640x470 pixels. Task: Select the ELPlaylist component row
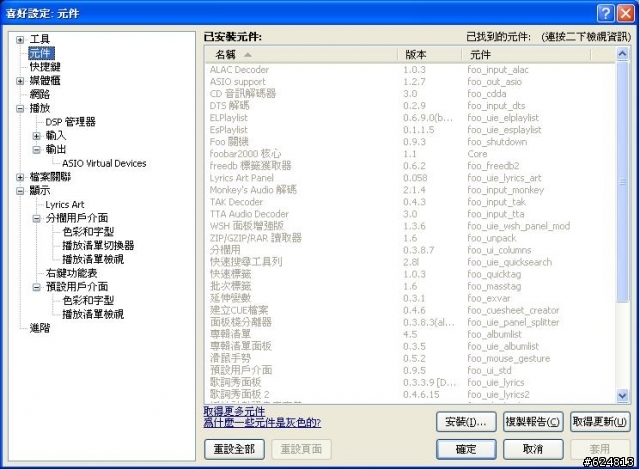tap(410, 118)
